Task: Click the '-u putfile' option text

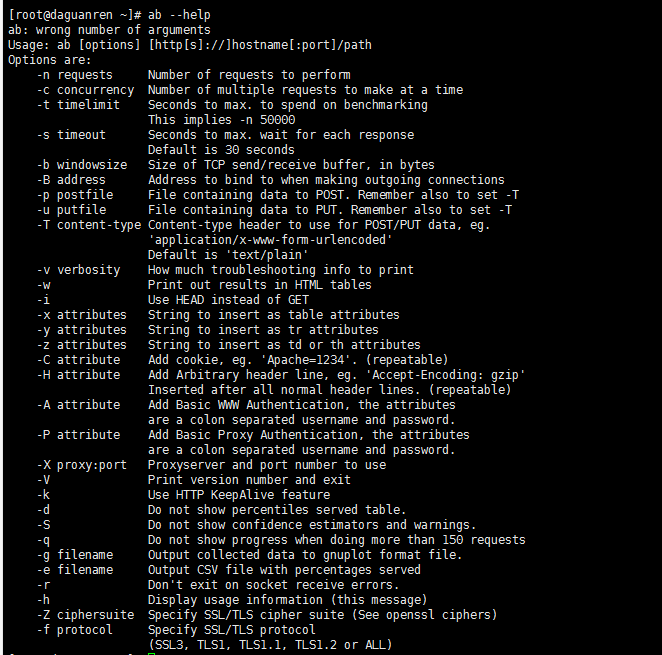Action: [x=71, y=210]
